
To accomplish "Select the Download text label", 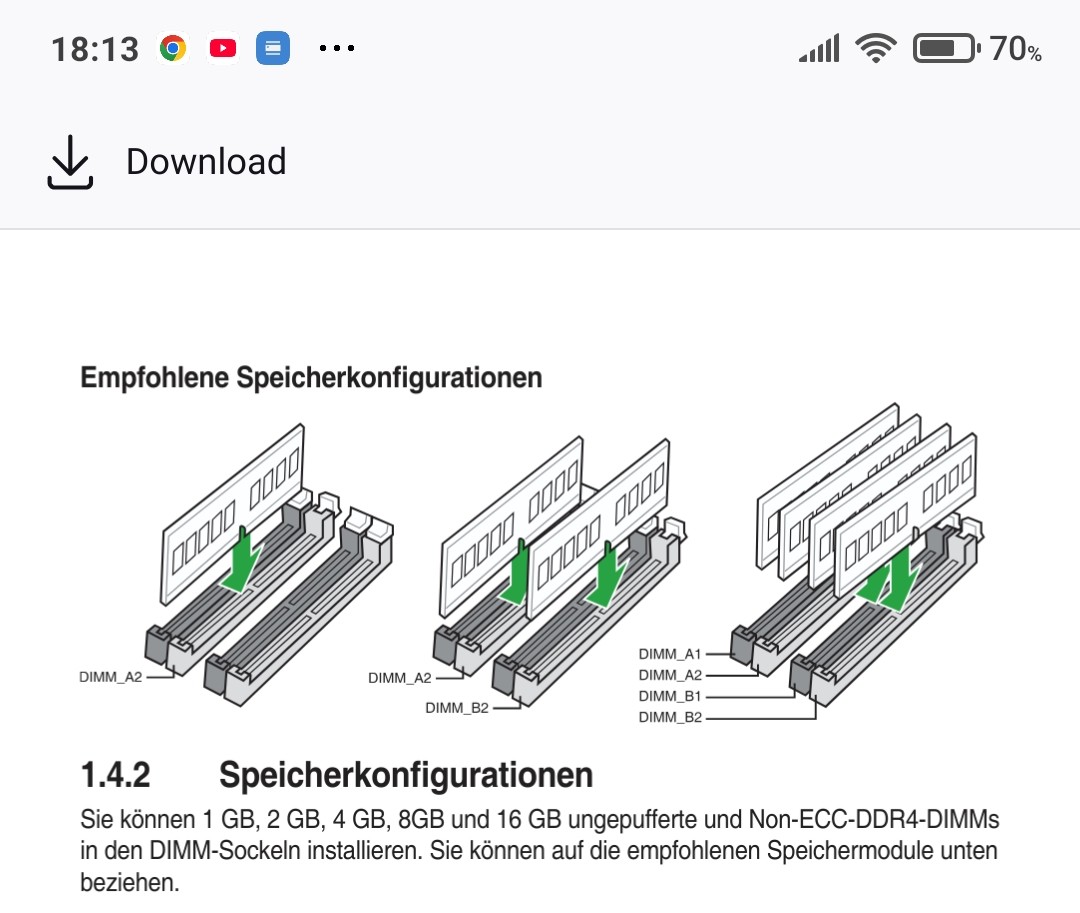I will (x=206, y=161).
